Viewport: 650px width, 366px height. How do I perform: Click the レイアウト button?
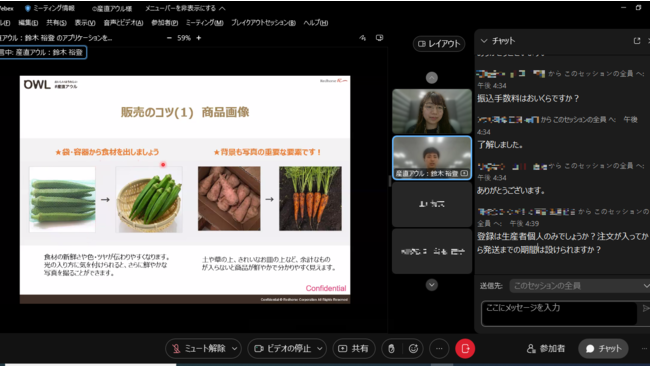tap(439, 44)
